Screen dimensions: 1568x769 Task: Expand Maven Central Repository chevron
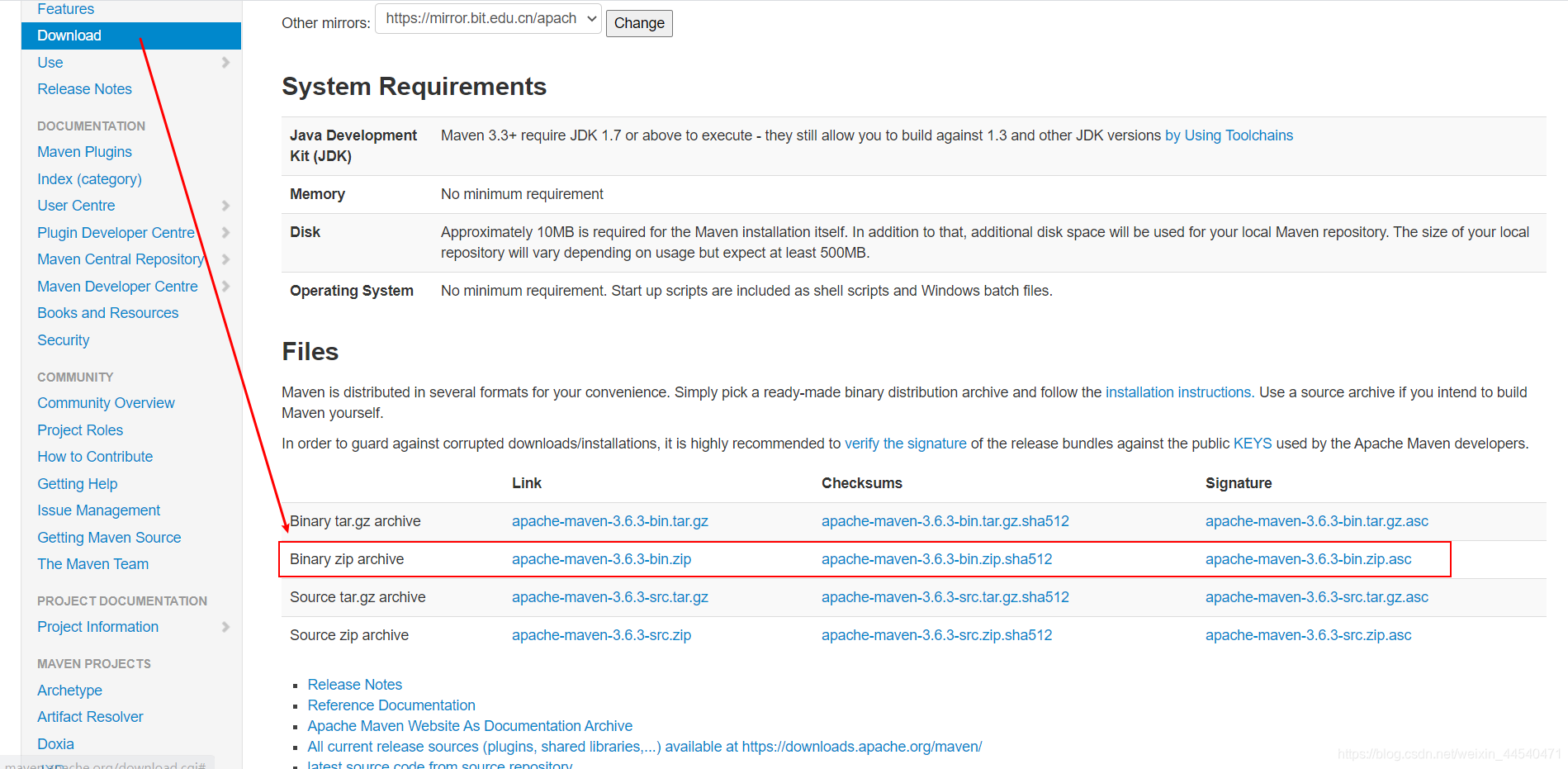tap(225, 259)
